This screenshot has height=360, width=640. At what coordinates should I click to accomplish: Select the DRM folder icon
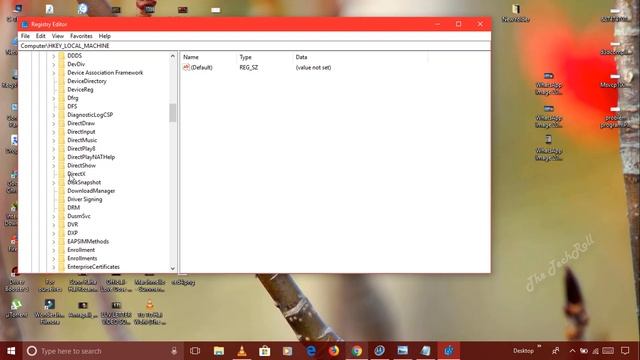pyautogui.click(x=62, y=208)
